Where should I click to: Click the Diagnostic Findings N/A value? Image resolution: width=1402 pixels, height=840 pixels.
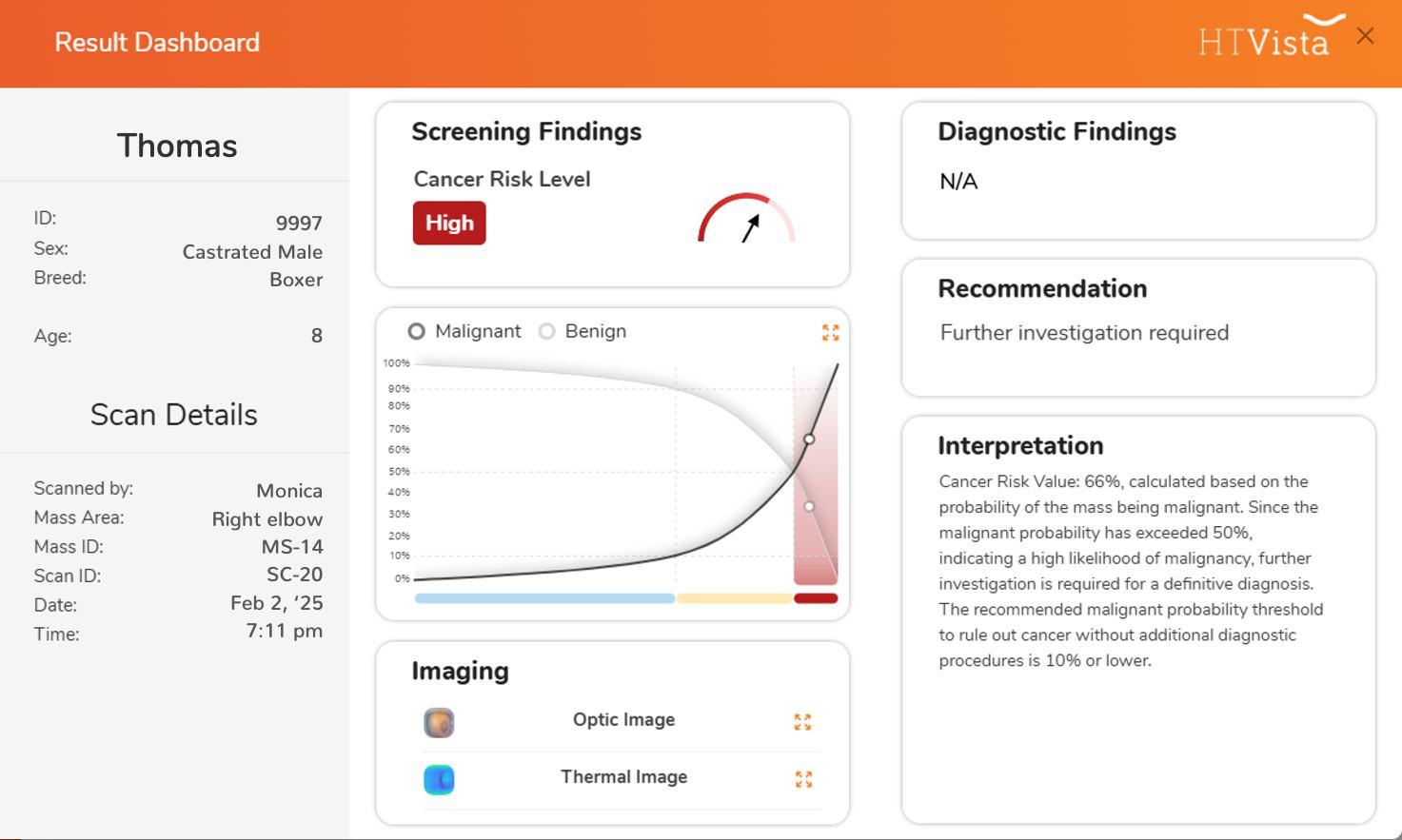(x=958, y=182)
